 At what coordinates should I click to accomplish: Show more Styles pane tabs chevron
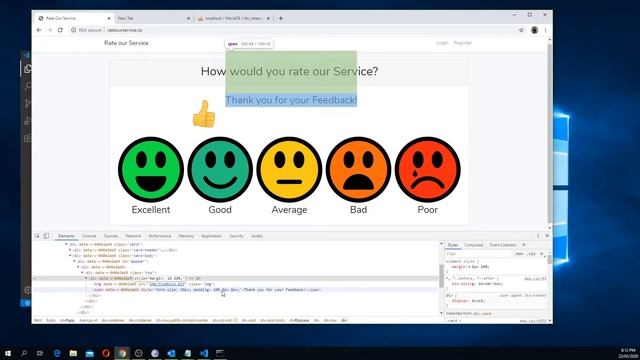(x=524, y=245)
